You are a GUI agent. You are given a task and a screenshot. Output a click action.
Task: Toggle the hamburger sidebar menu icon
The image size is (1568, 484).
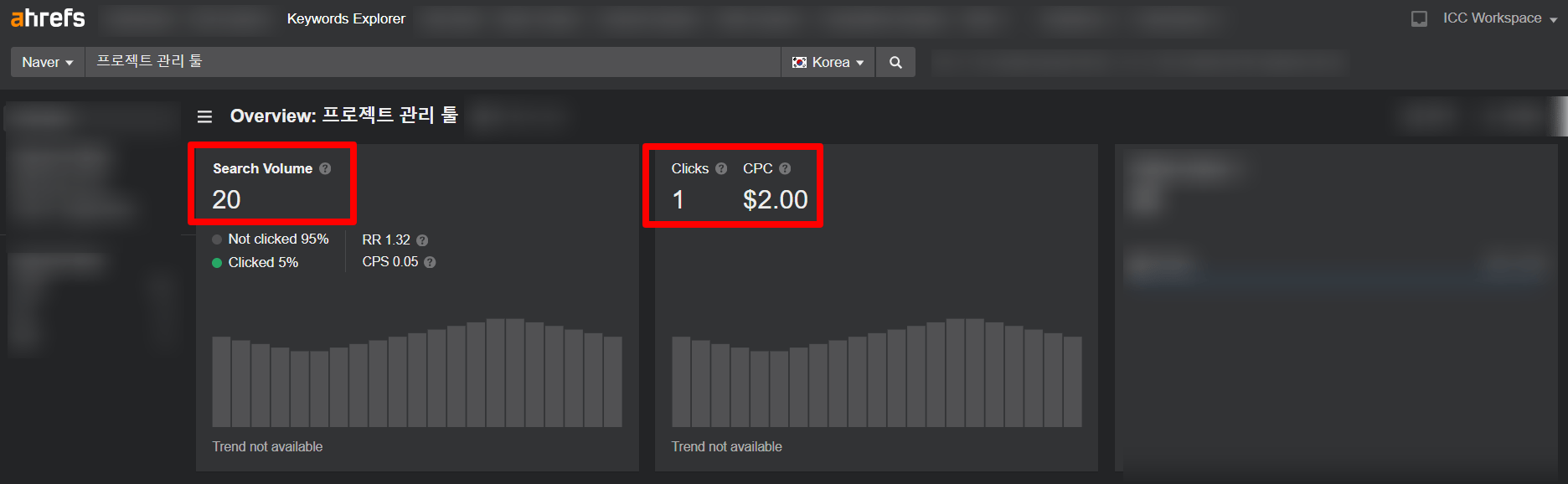pos(204,116)
